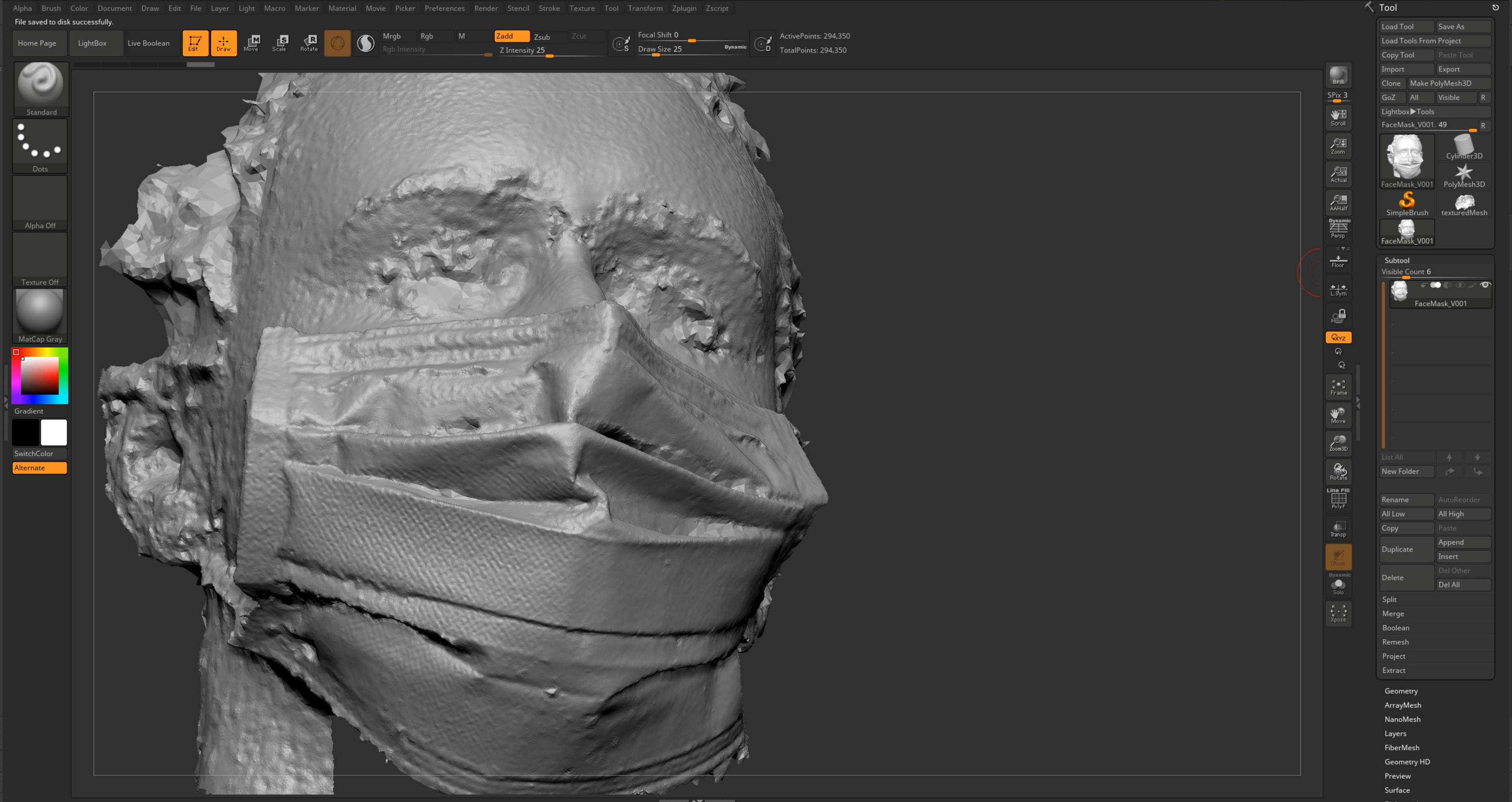Click the Zoom3D navigation icon
Viewport: 1512px width, 802px height.
(1338, 443)
